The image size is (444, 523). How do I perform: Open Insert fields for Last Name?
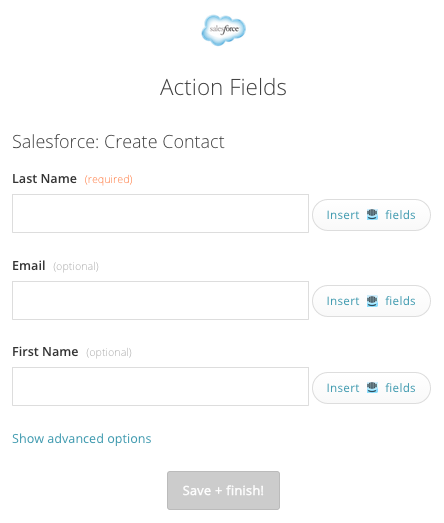[371, 215]
